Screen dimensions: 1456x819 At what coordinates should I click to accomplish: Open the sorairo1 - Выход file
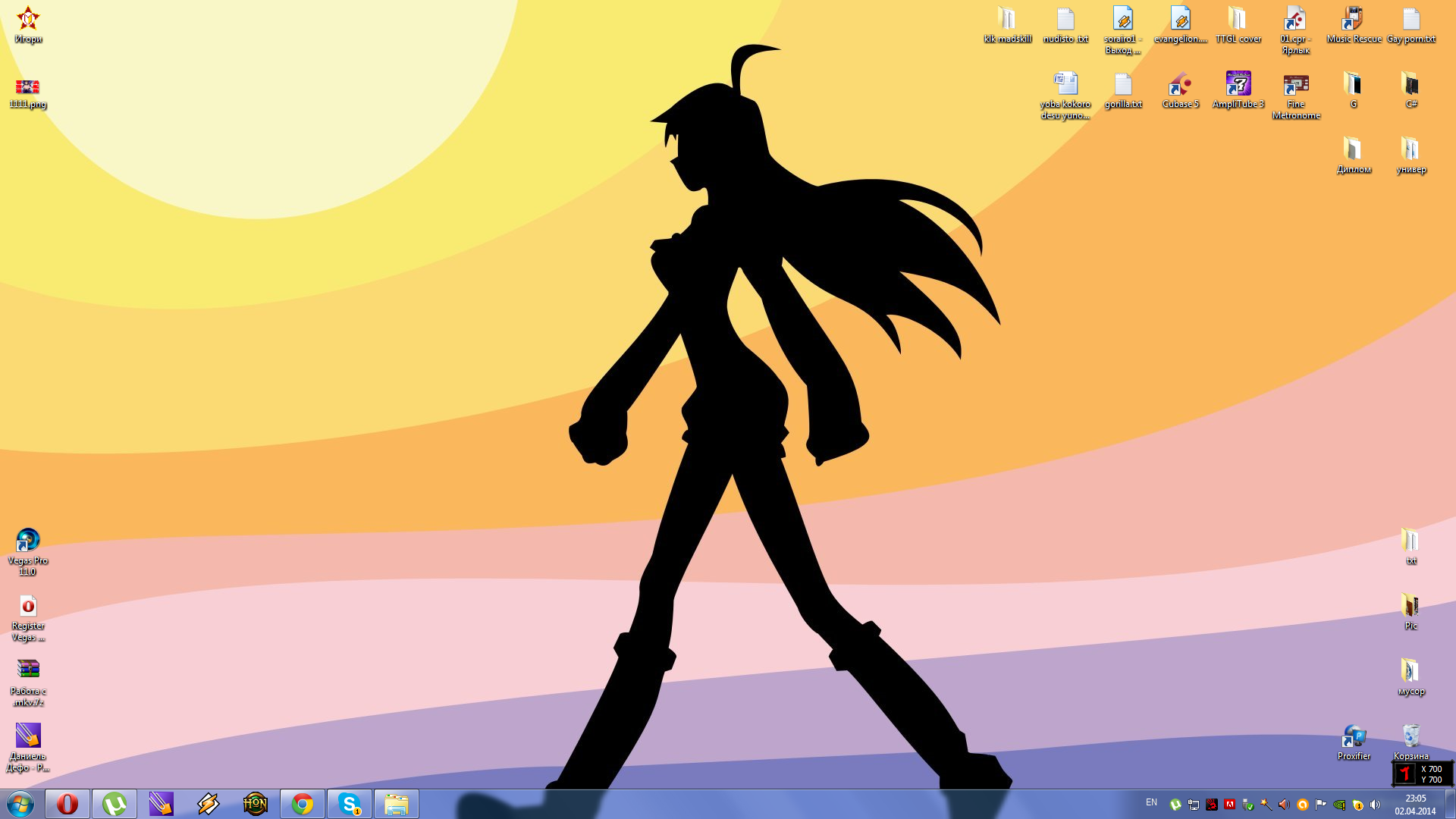point(1123,30)
